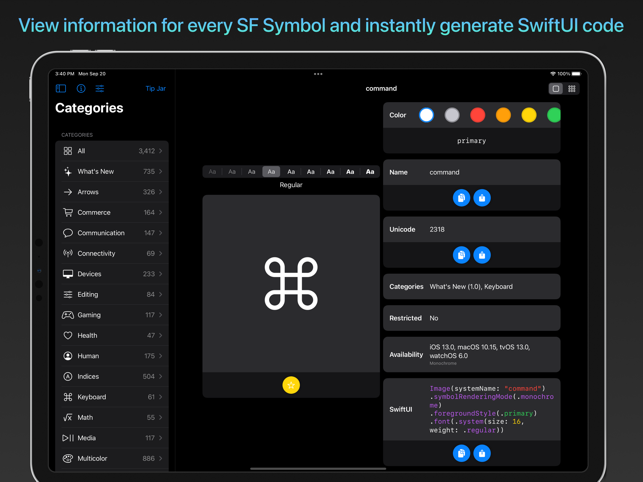
Task: Select the green color swatch
Action: (x=554, y=115)
